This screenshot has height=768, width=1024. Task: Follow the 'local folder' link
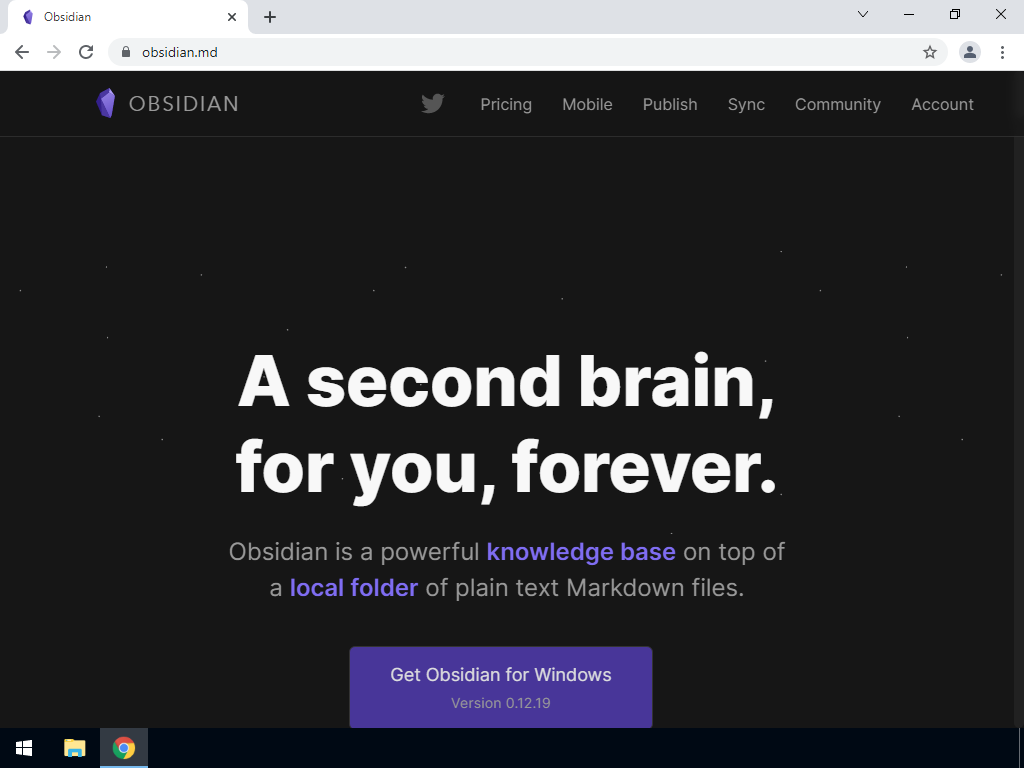click(x=353, y=588)
